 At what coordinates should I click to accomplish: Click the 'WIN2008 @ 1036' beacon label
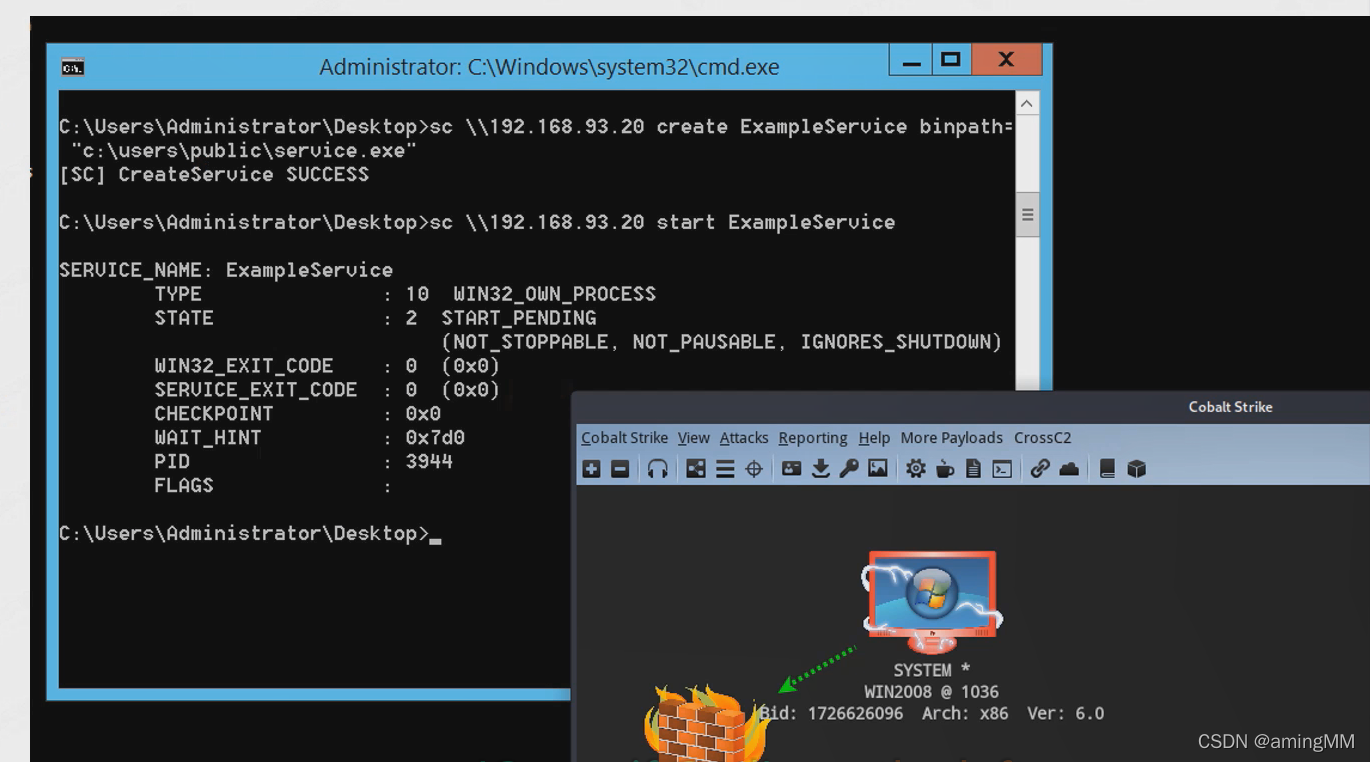pyautogui.click(x=931, y=692)
